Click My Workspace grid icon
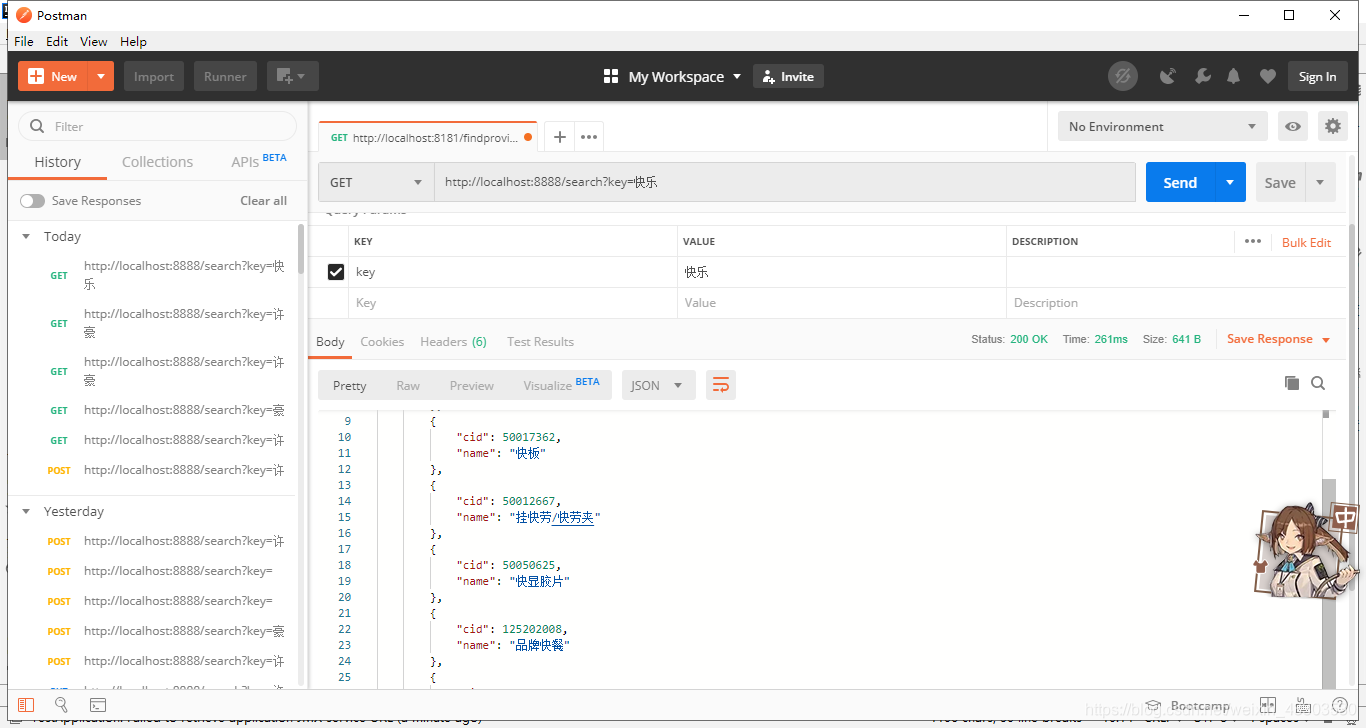This screenshot has width=1366, height=728. (611, 76)
